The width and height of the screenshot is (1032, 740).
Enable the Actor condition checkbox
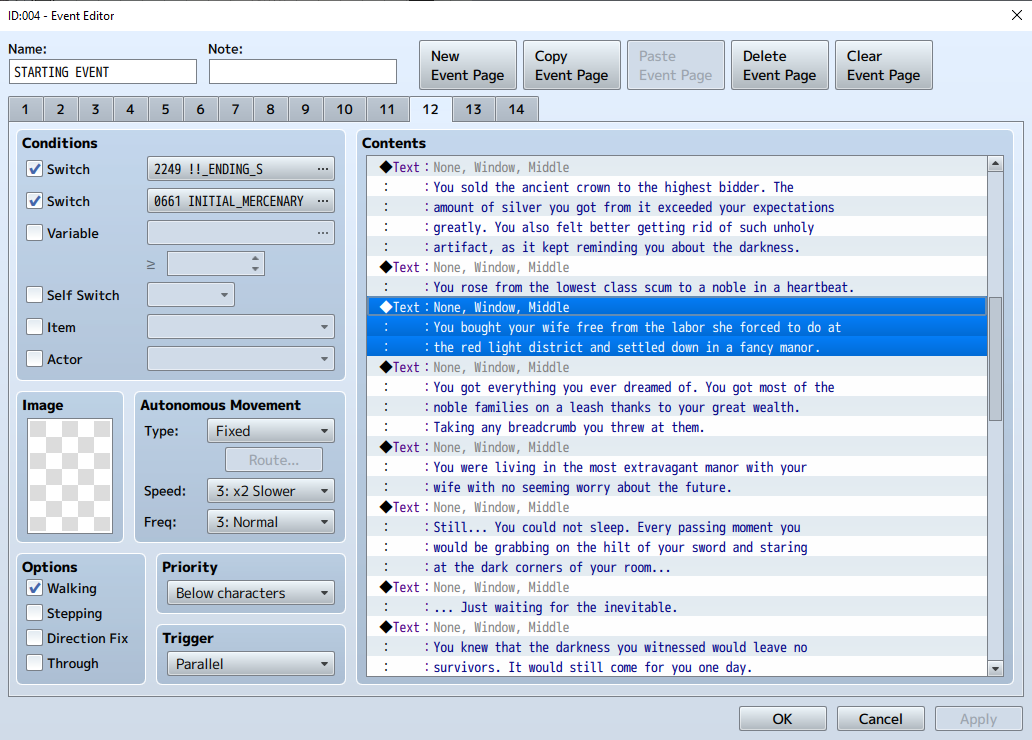(x=34, y=359)
